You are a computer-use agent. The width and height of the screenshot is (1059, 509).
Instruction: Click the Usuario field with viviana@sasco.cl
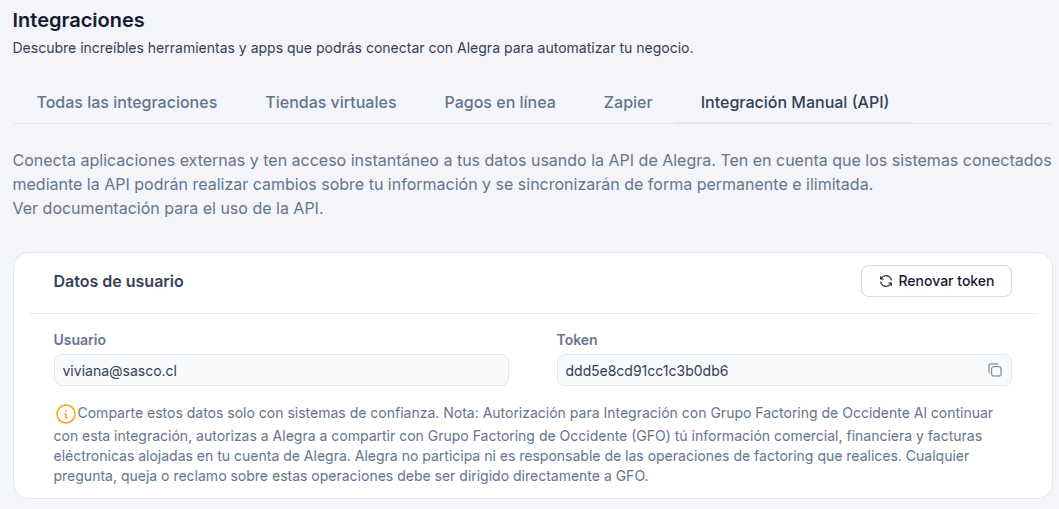click(x=281, y=370)
